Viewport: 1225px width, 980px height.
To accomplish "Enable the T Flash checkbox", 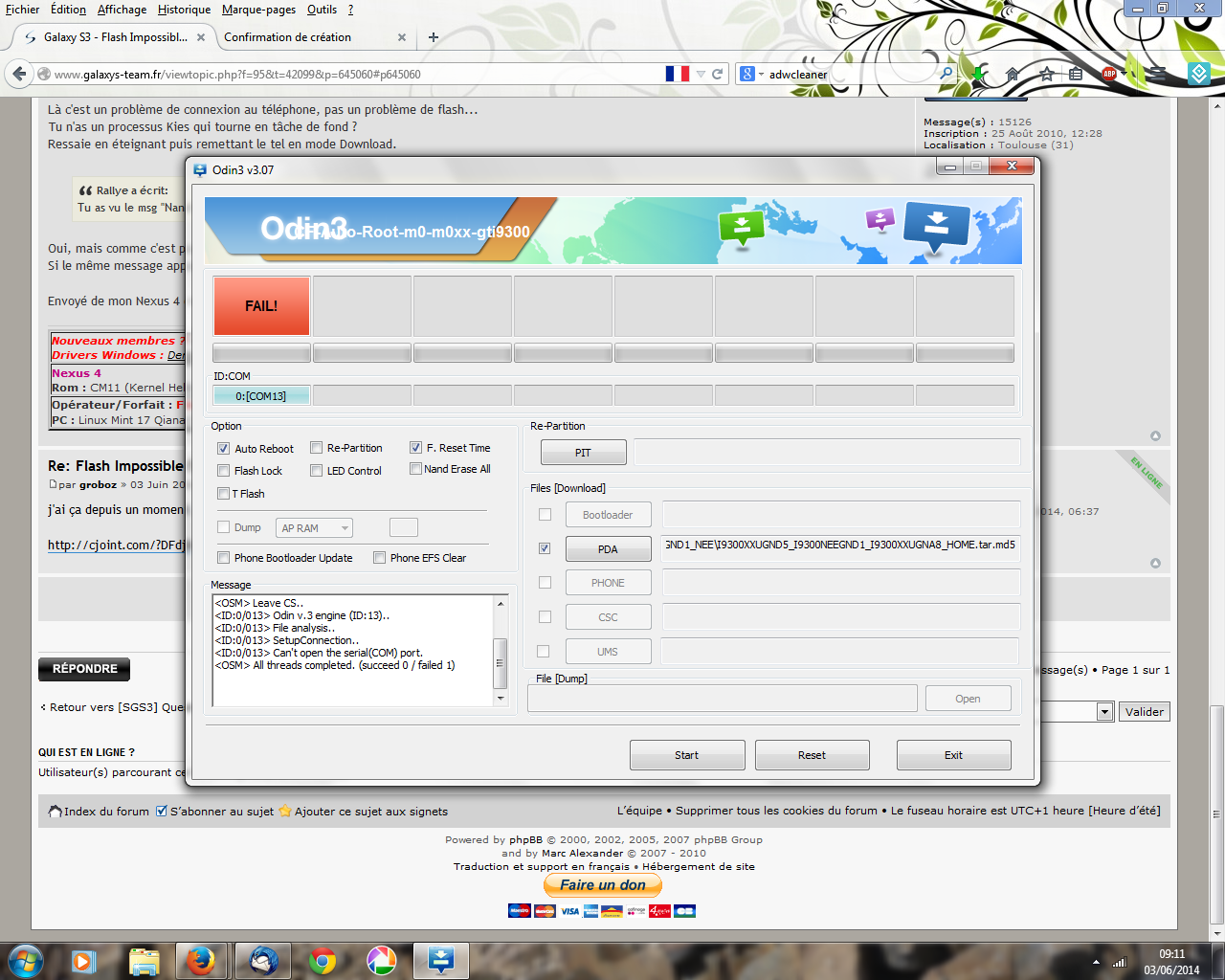I will coord(223,494).
